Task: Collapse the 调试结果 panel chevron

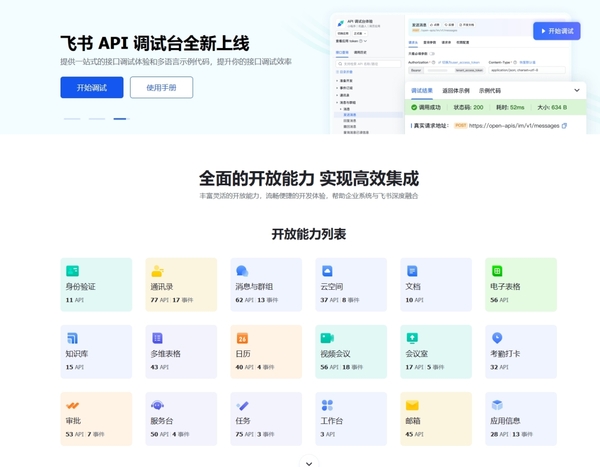Action: (x=578, y=90)
